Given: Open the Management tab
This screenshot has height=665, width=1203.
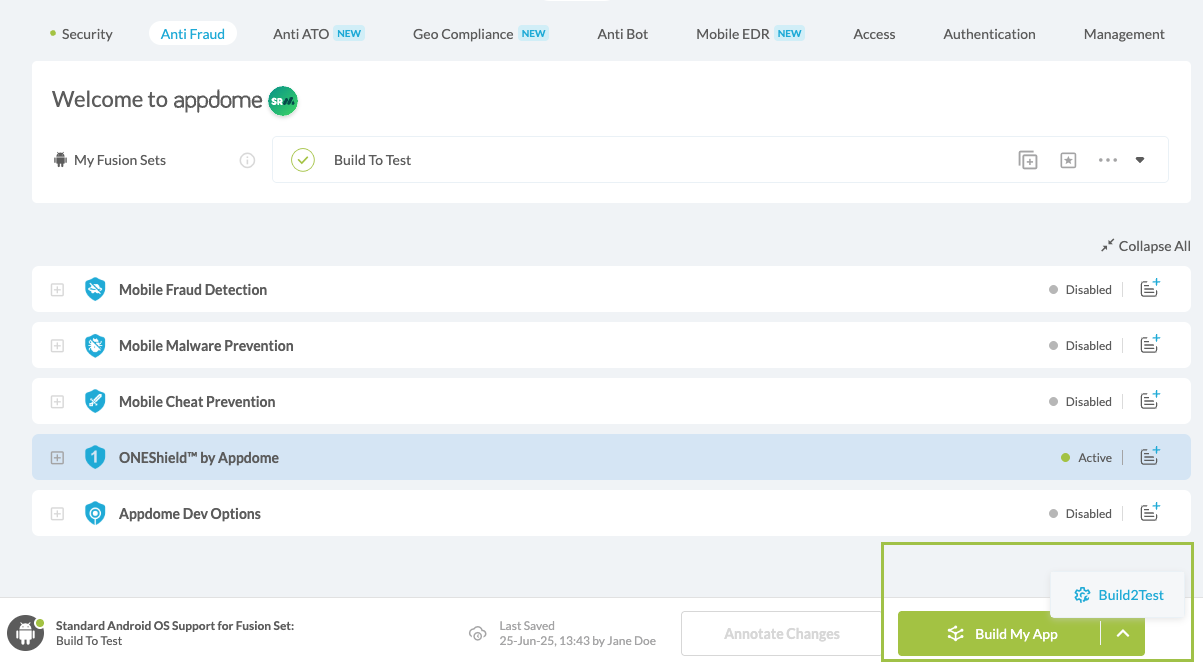Looking at the screenshot, I should 1123,33.
